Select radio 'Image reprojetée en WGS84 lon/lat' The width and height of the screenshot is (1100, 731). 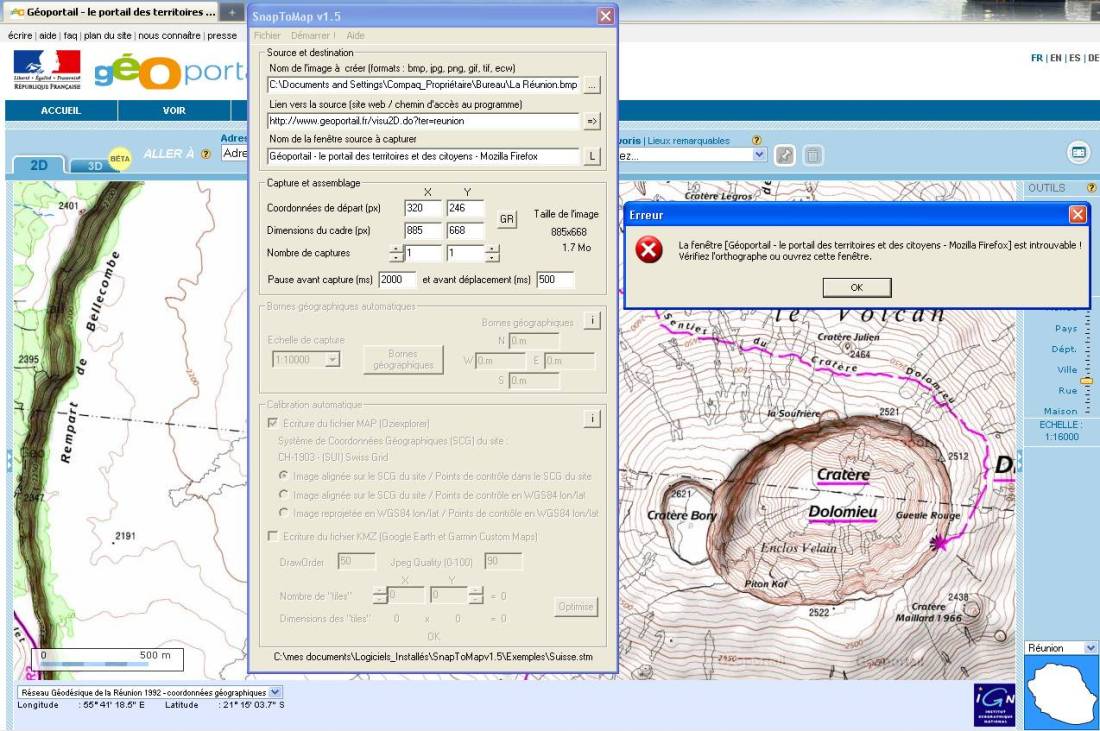tap(283, 513)
